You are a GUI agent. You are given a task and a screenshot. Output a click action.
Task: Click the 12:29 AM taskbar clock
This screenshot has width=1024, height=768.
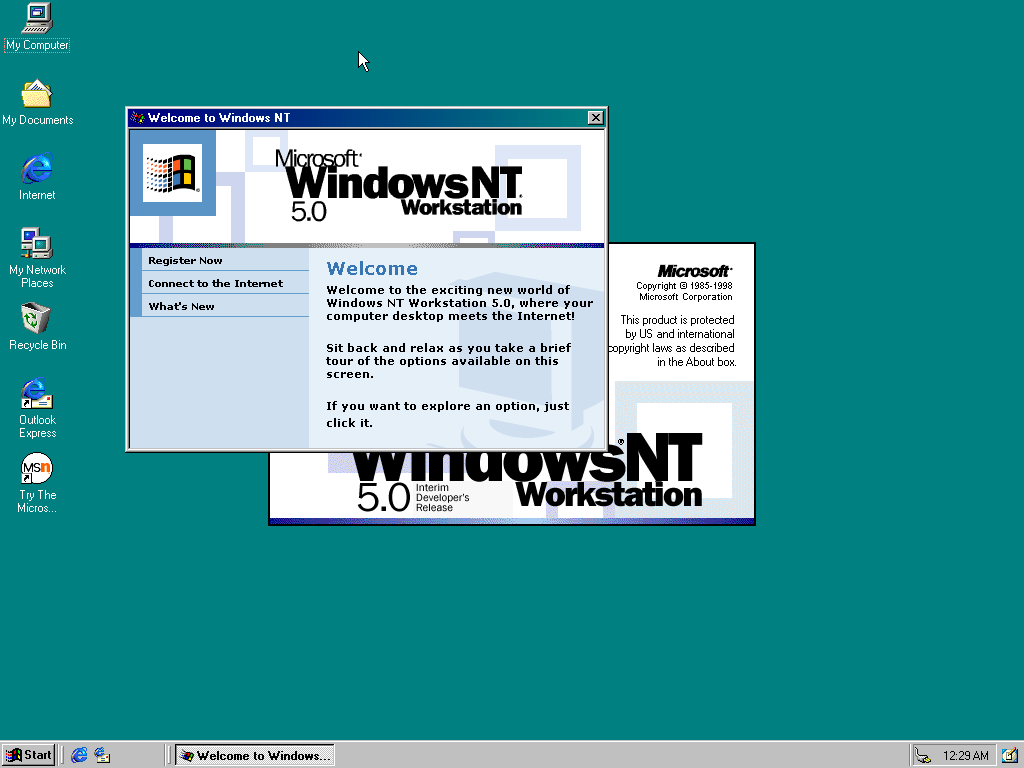965,756
